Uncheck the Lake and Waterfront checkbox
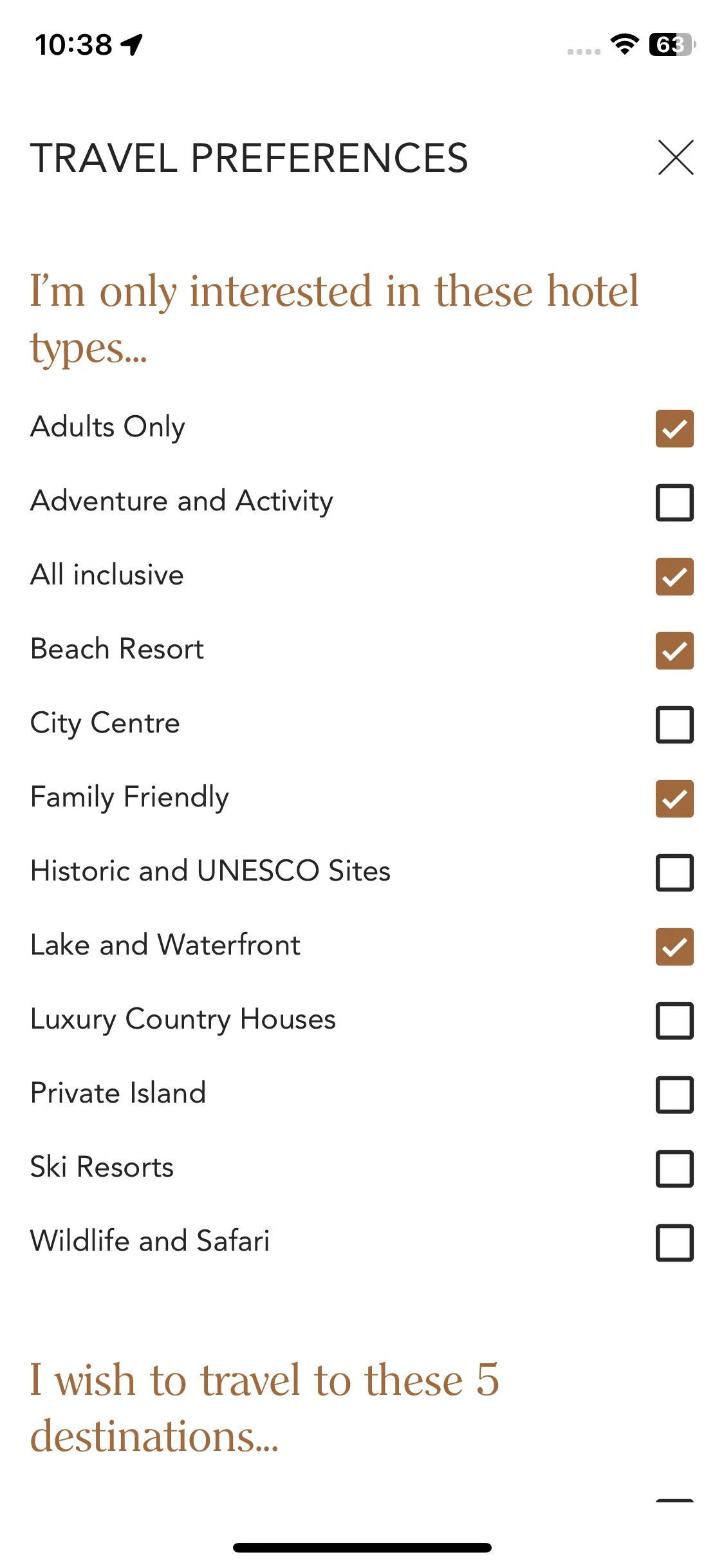The height and width of the screenshot is (1568, 724). [x=674, y=947]
